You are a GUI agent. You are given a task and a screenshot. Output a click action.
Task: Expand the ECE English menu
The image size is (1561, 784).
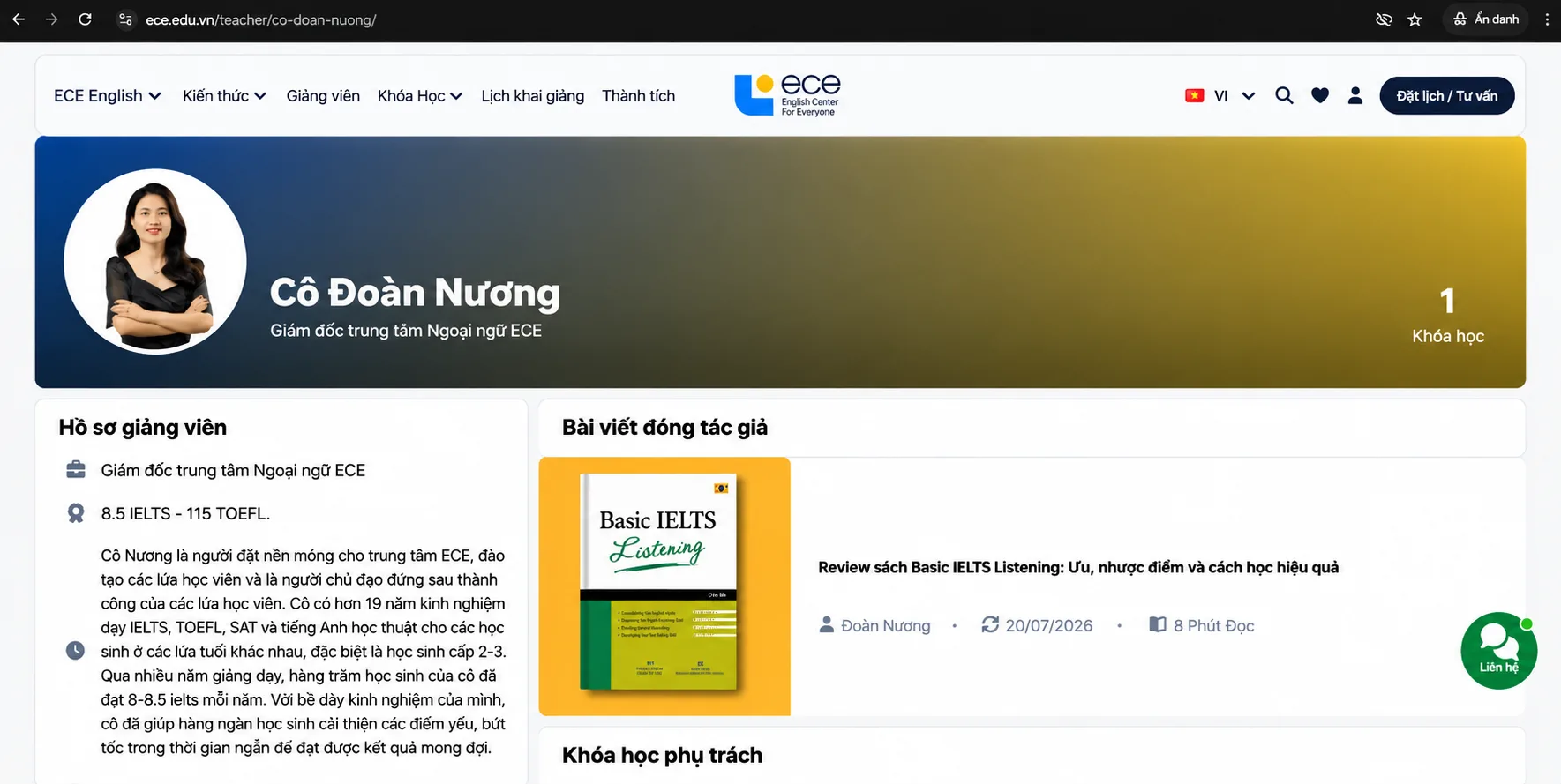(108, 96)
